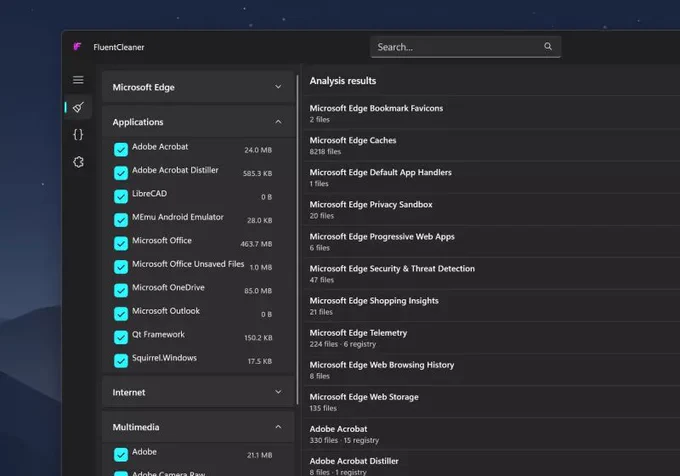Screen dimensions: 680x476
Task: Select the Adobe Acrobat analysis result
Action: click(x=492, y=434)
